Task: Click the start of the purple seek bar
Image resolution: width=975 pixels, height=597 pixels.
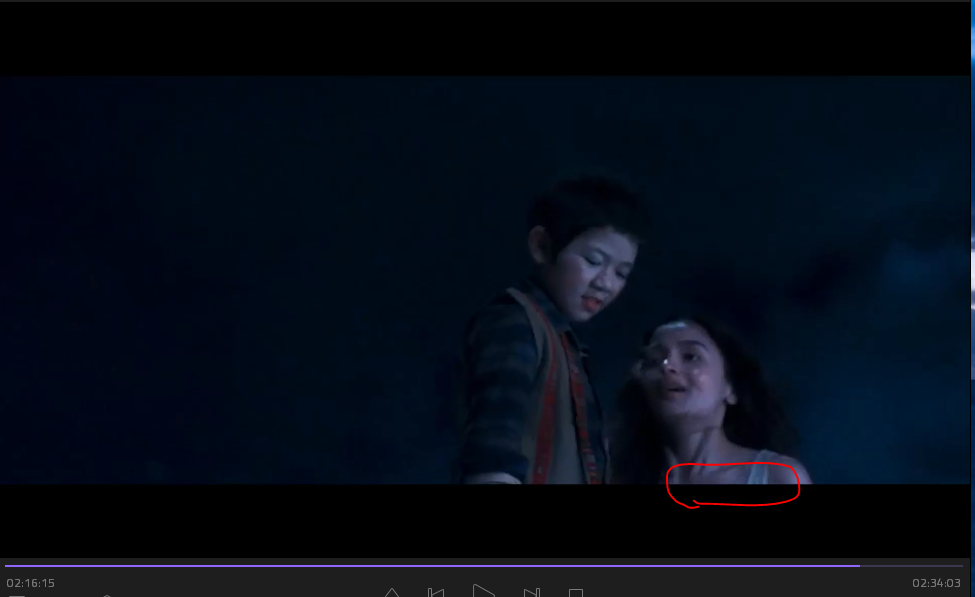Action: click(x=8, y=566)
